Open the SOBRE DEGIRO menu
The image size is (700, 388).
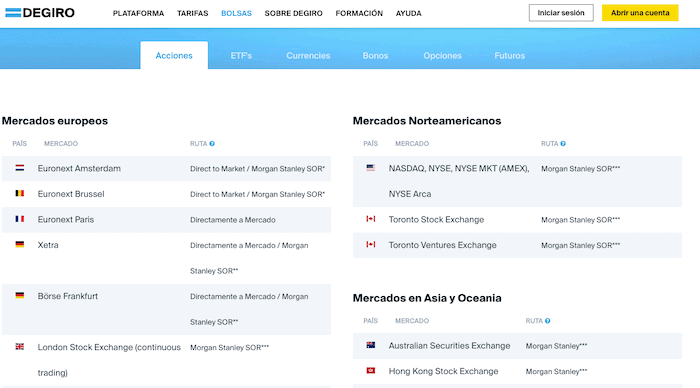pyautogui.click(x=293, y=13)
